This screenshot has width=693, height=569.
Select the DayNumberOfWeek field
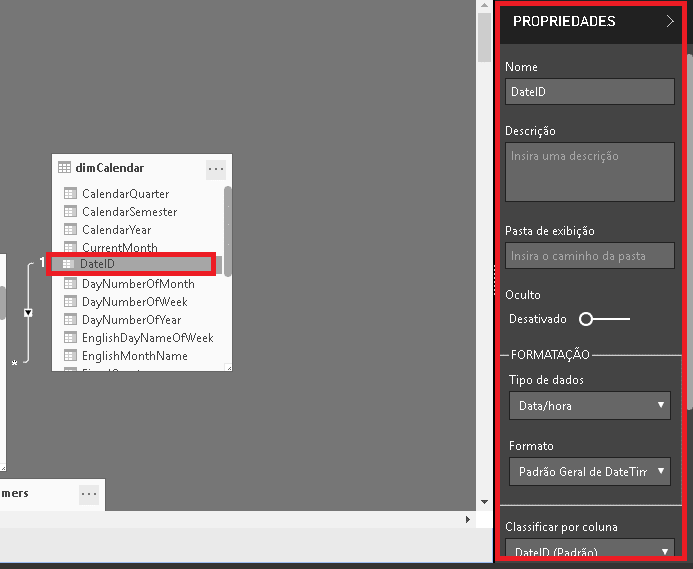point(135,302)
